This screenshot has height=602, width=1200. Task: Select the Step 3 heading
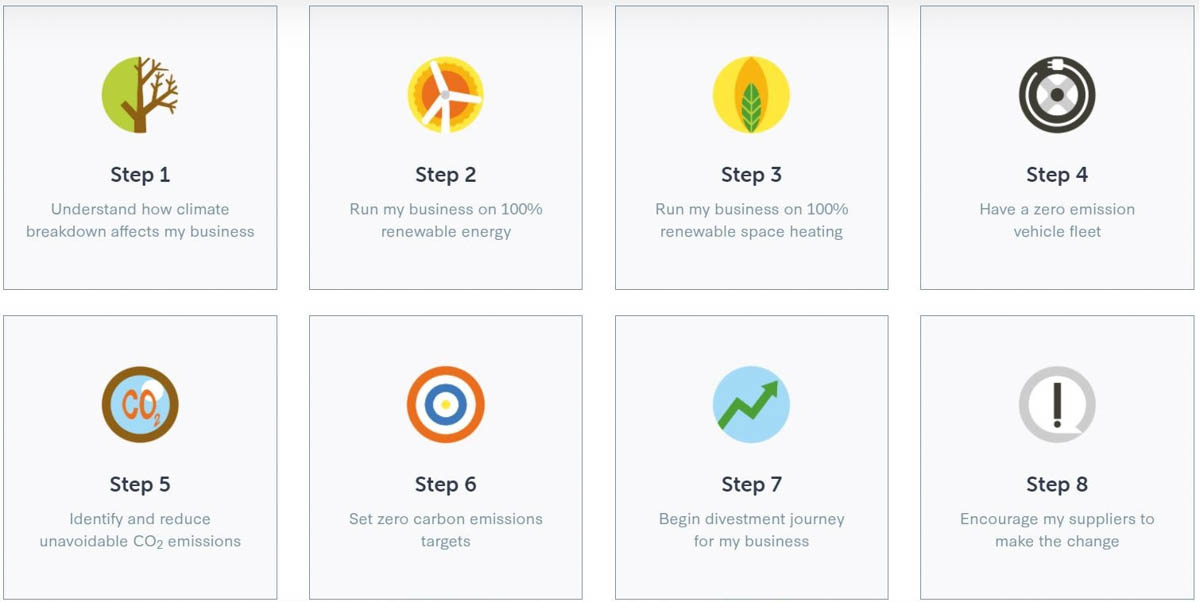point(751,175)
